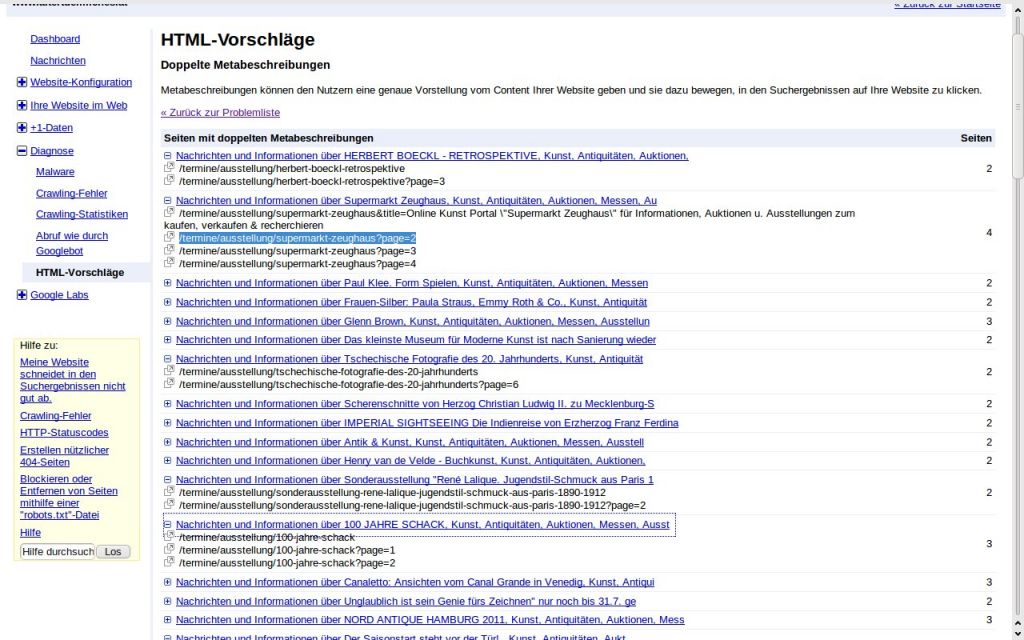Expand the +1-Daten sidebar section
The image size is (1024, 640).
click(x=22, y=128)
